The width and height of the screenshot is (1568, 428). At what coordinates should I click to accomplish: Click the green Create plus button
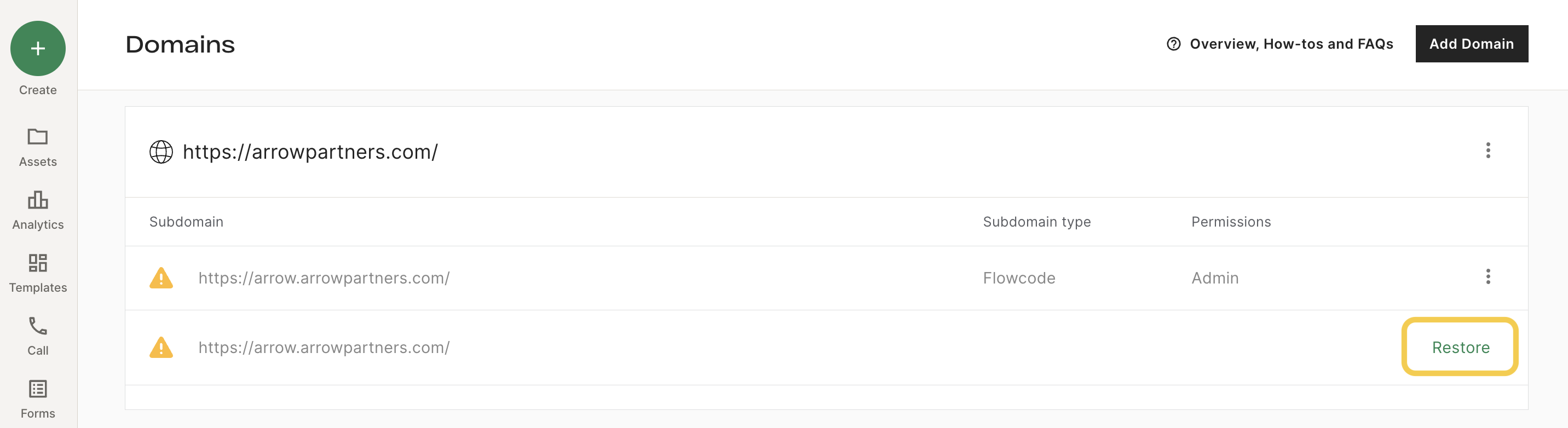(x=38, y=49)
